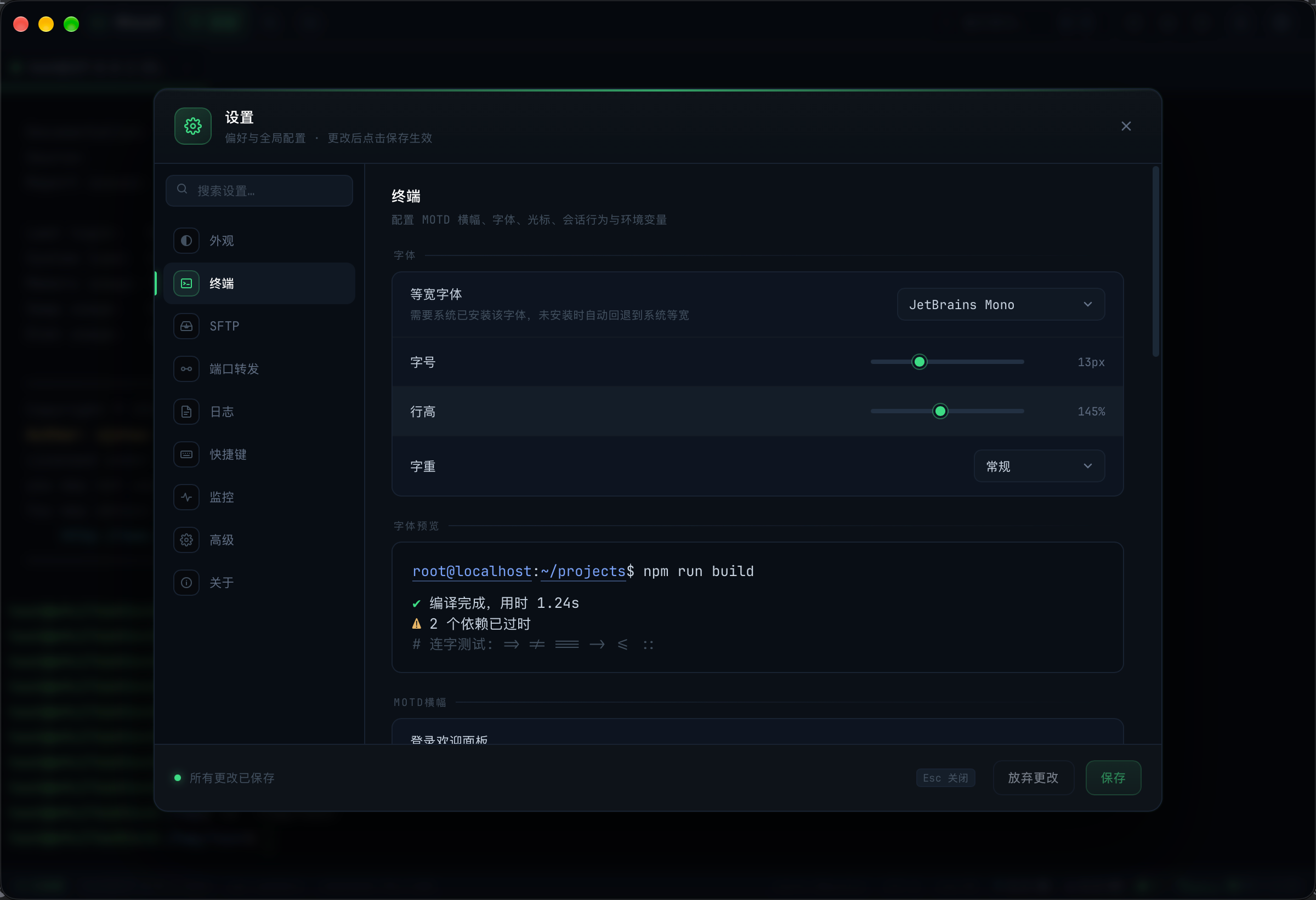The height and width of the screenshot is (900, 1316).
Task: Click the magnifier icon in search box
Action: [181, 189]
